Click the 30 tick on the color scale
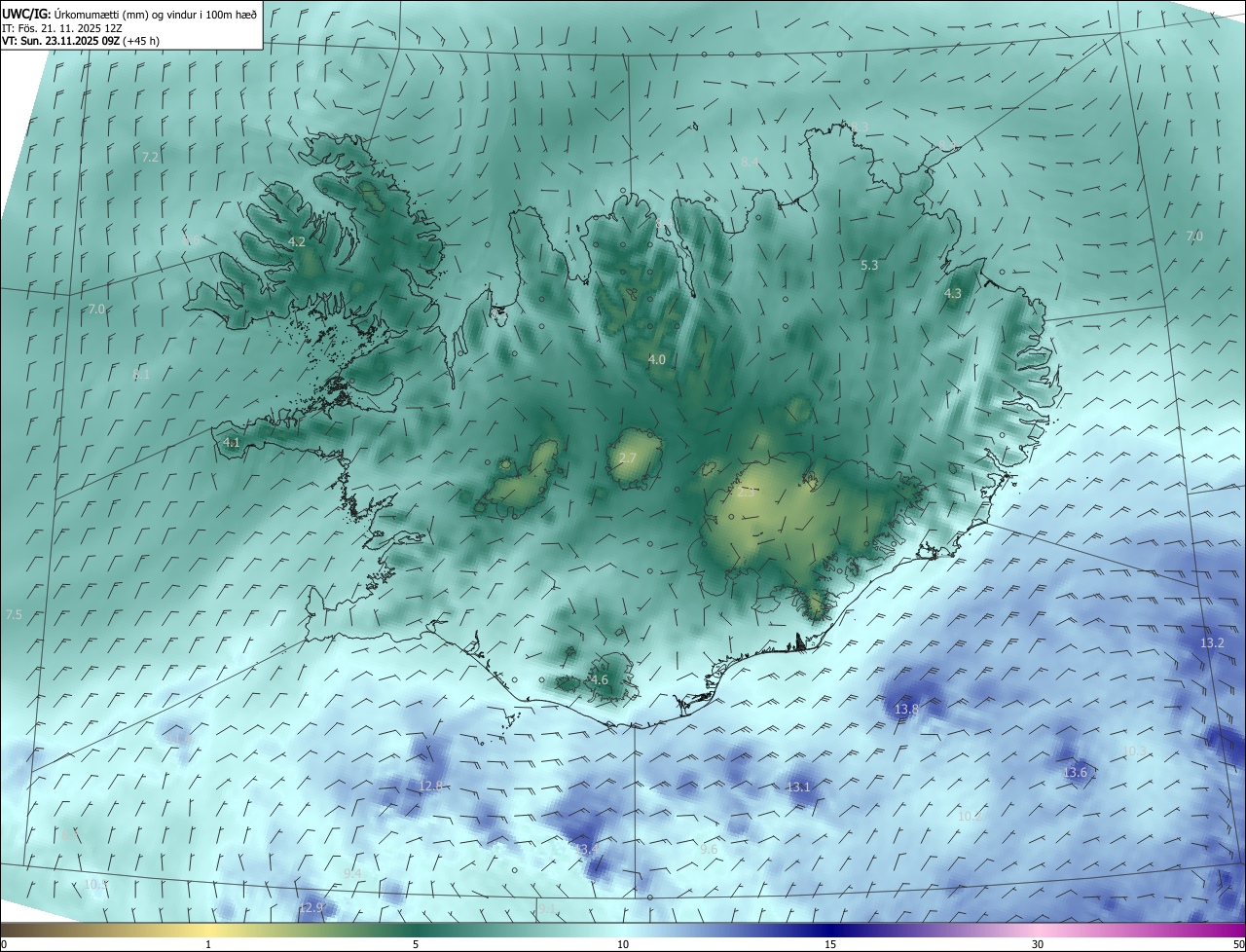 coord(1038,945)
